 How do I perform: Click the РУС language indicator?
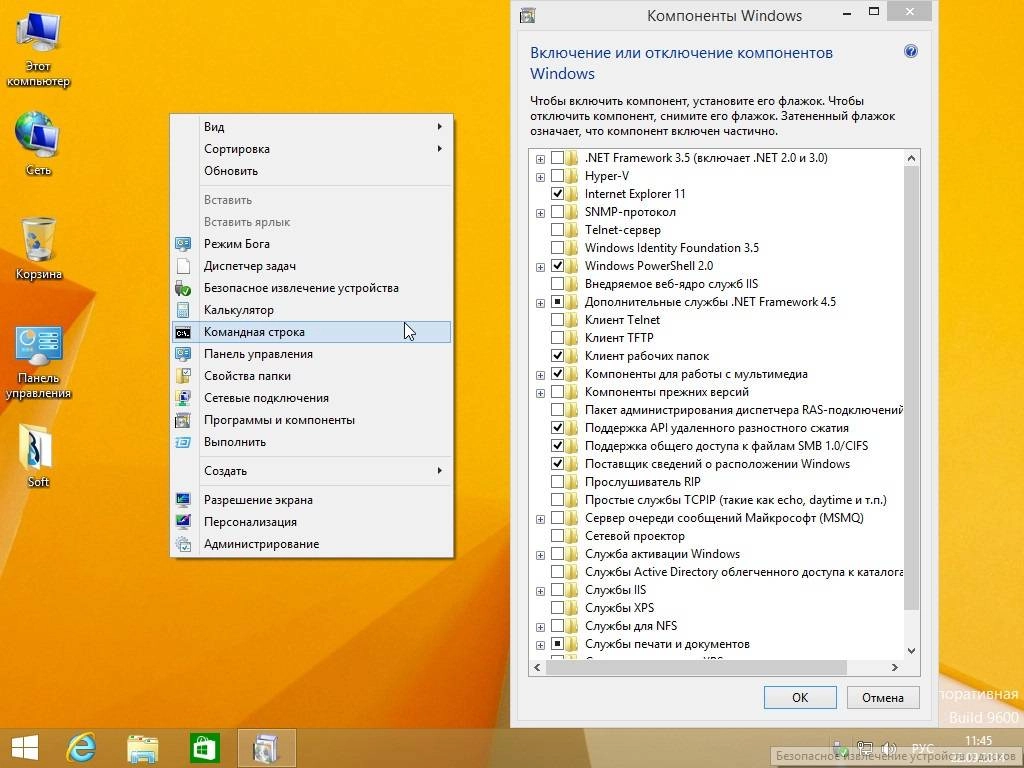(x=923, y=748)
